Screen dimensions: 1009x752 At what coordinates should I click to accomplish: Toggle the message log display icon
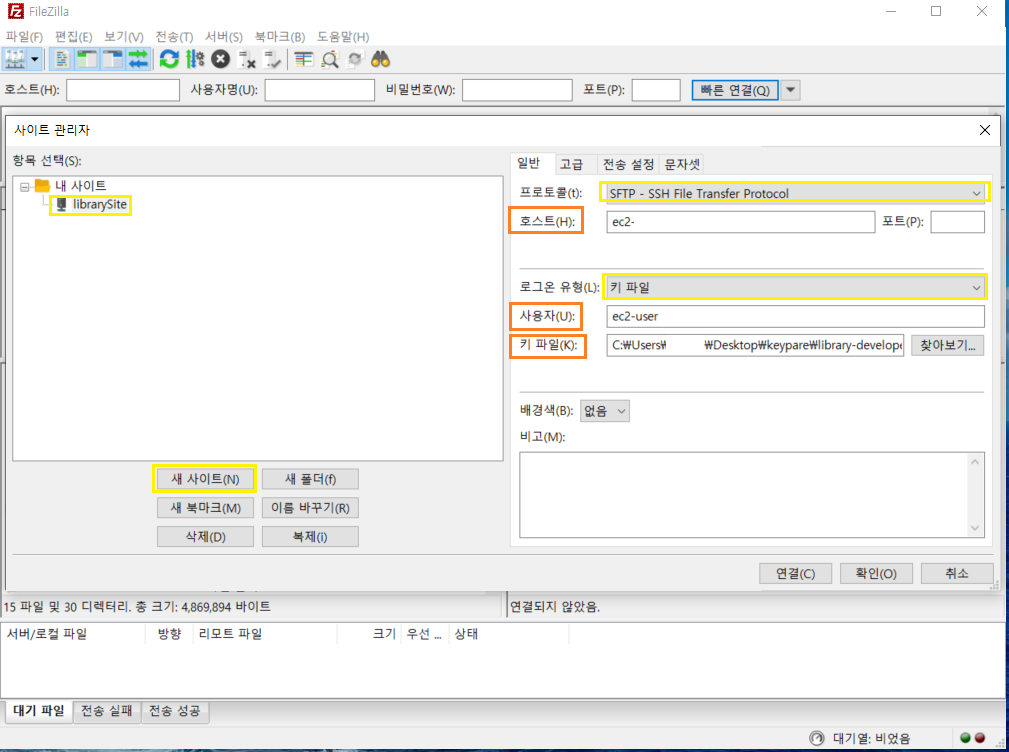tap(62, 60)
